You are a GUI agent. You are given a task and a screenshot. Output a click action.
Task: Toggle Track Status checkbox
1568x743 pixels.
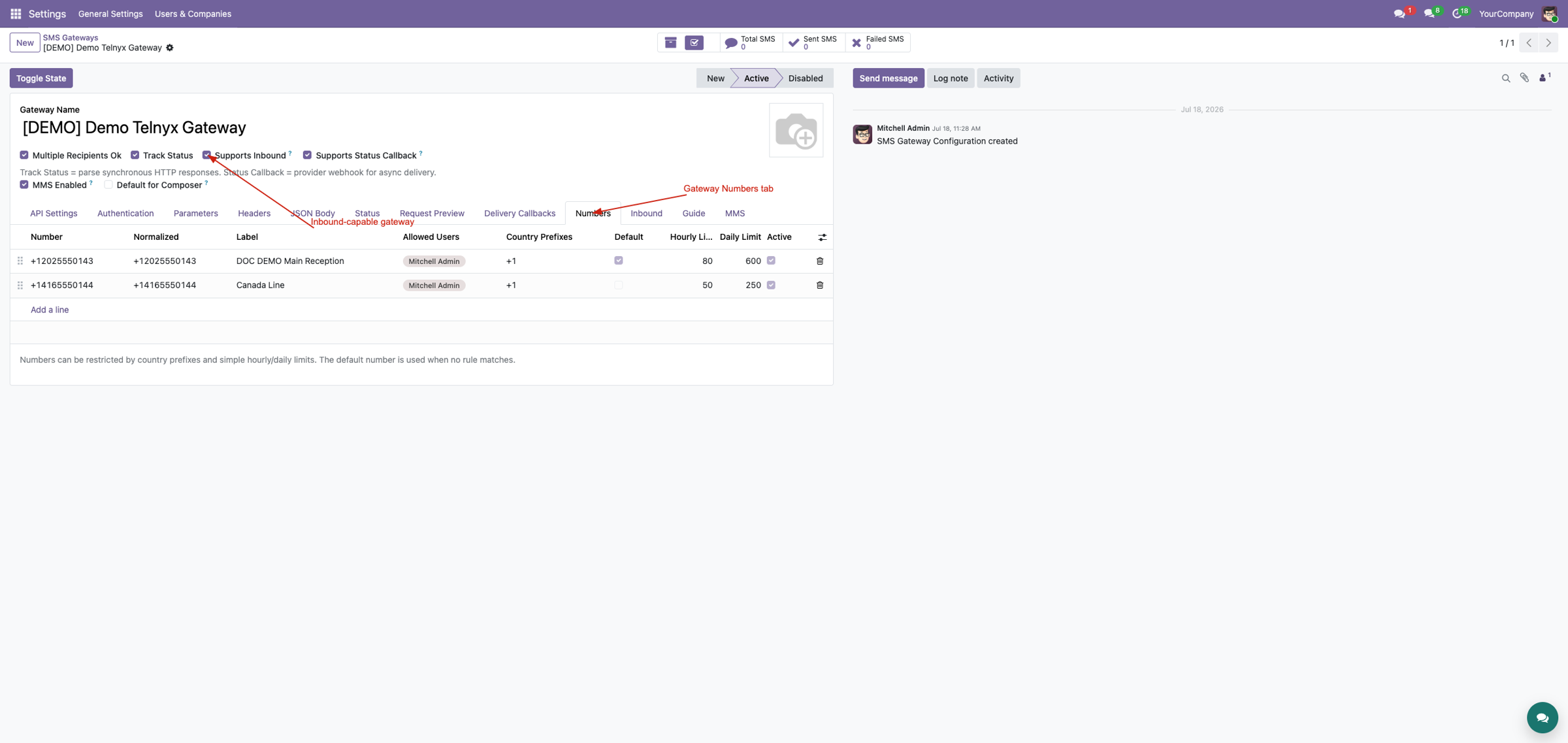[x=135, y=155]
